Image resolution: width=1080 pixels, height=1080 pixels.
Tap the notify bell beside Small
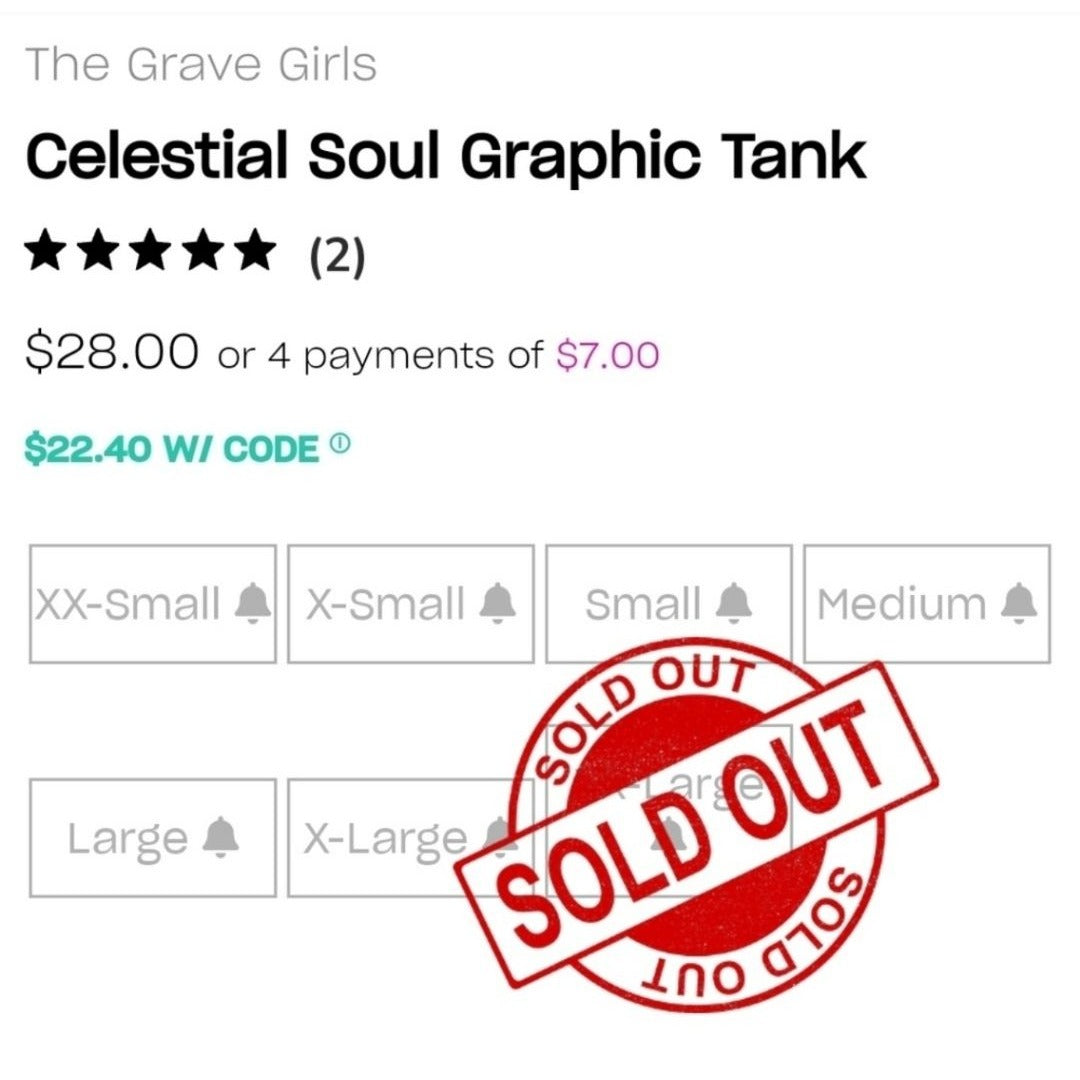coord(734,603)
